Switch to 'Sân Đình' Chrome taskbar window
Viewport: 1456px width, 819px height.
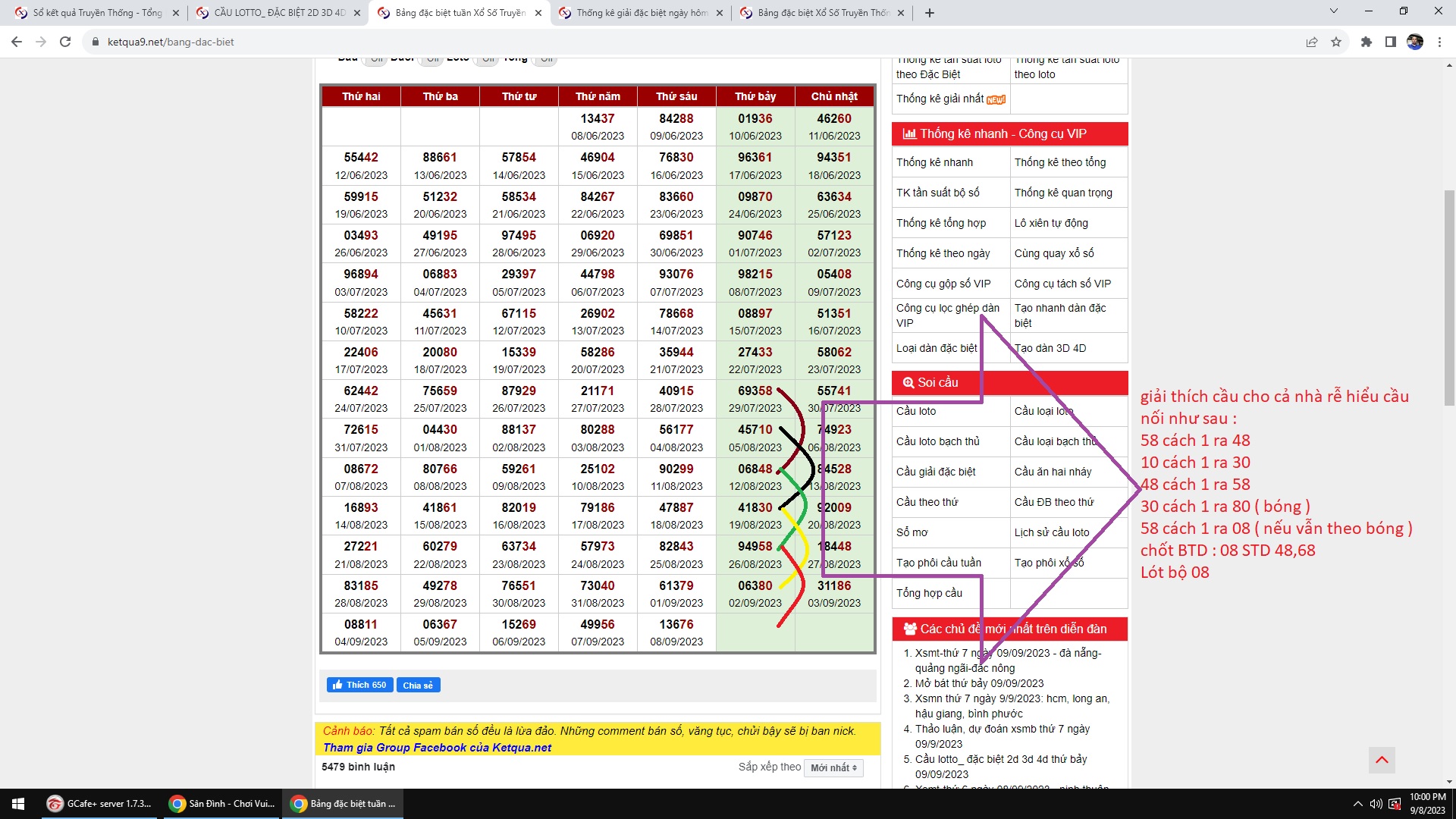(x=221, y=804)
